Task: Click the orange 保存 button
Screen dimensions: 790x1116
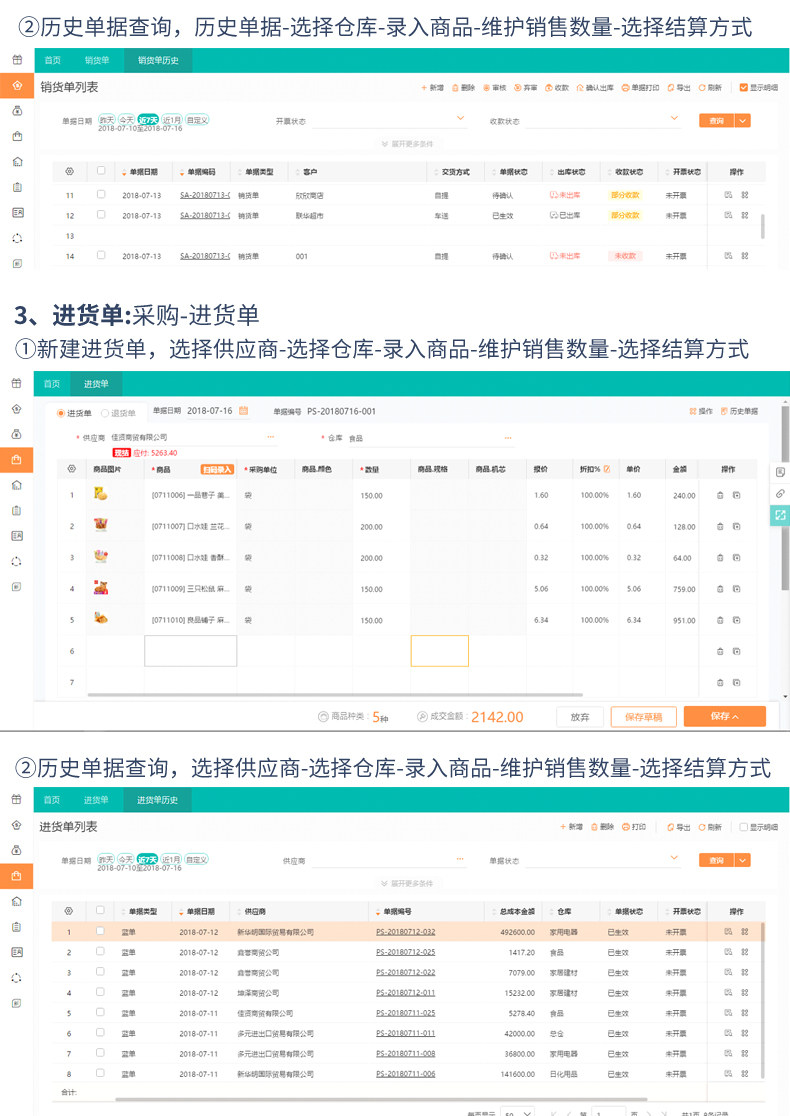Action: [x=725, y=716]
